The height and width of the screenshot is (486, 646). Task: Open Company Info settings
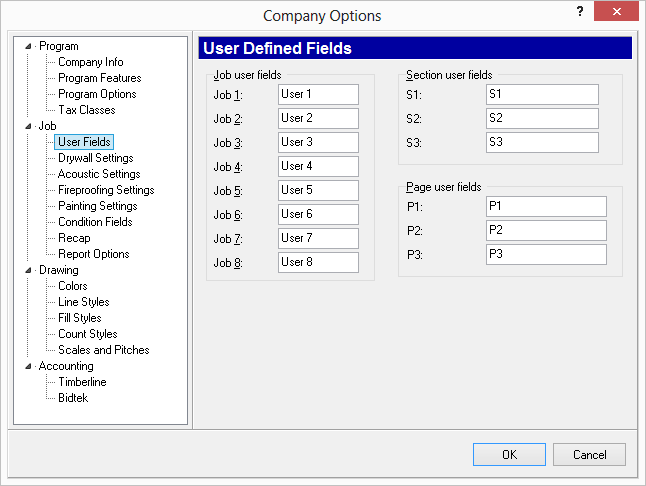point(91,62)
